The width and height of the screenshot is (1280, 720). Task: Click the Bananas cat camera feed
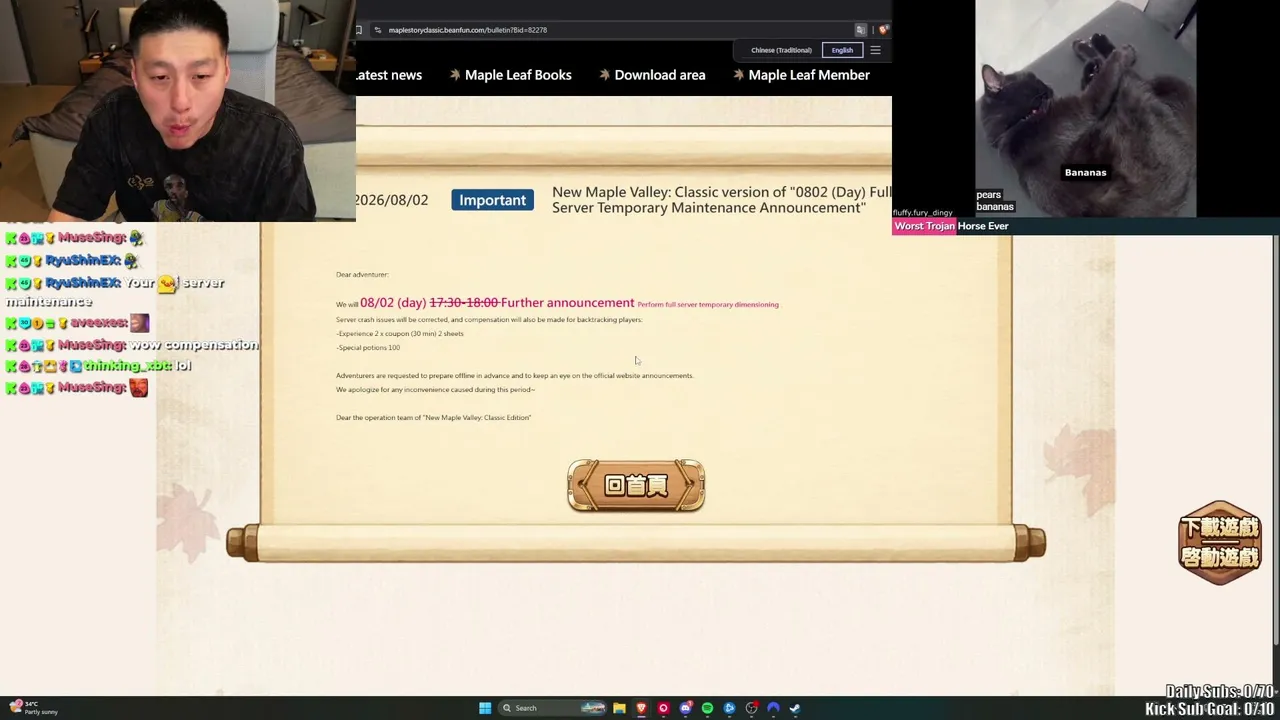pyautogui.click(x=1086, y=108)
